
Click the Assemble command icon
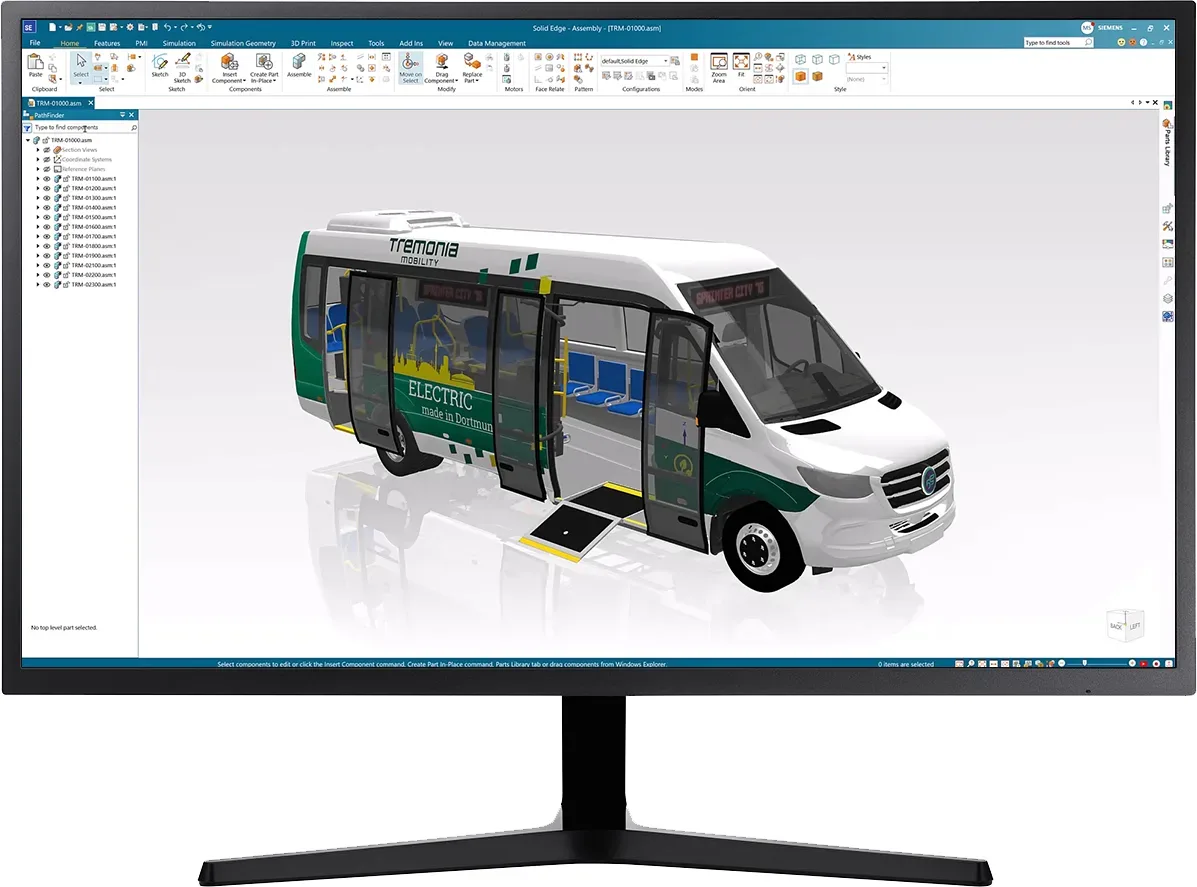pyautogui.click(x=298, y=61)
